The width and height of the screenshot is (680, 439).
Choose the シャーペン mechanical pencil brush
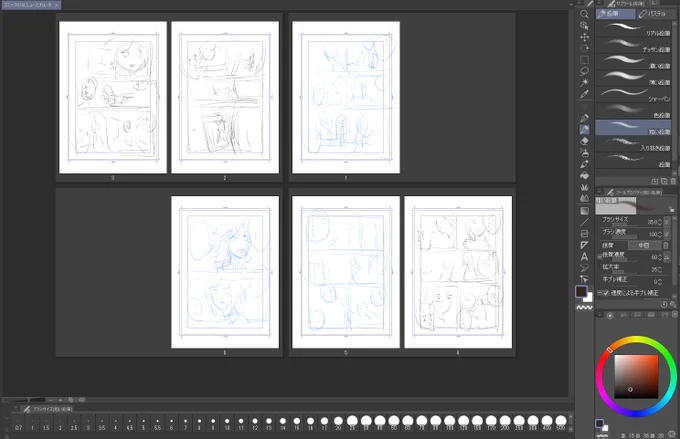(633, 95)
